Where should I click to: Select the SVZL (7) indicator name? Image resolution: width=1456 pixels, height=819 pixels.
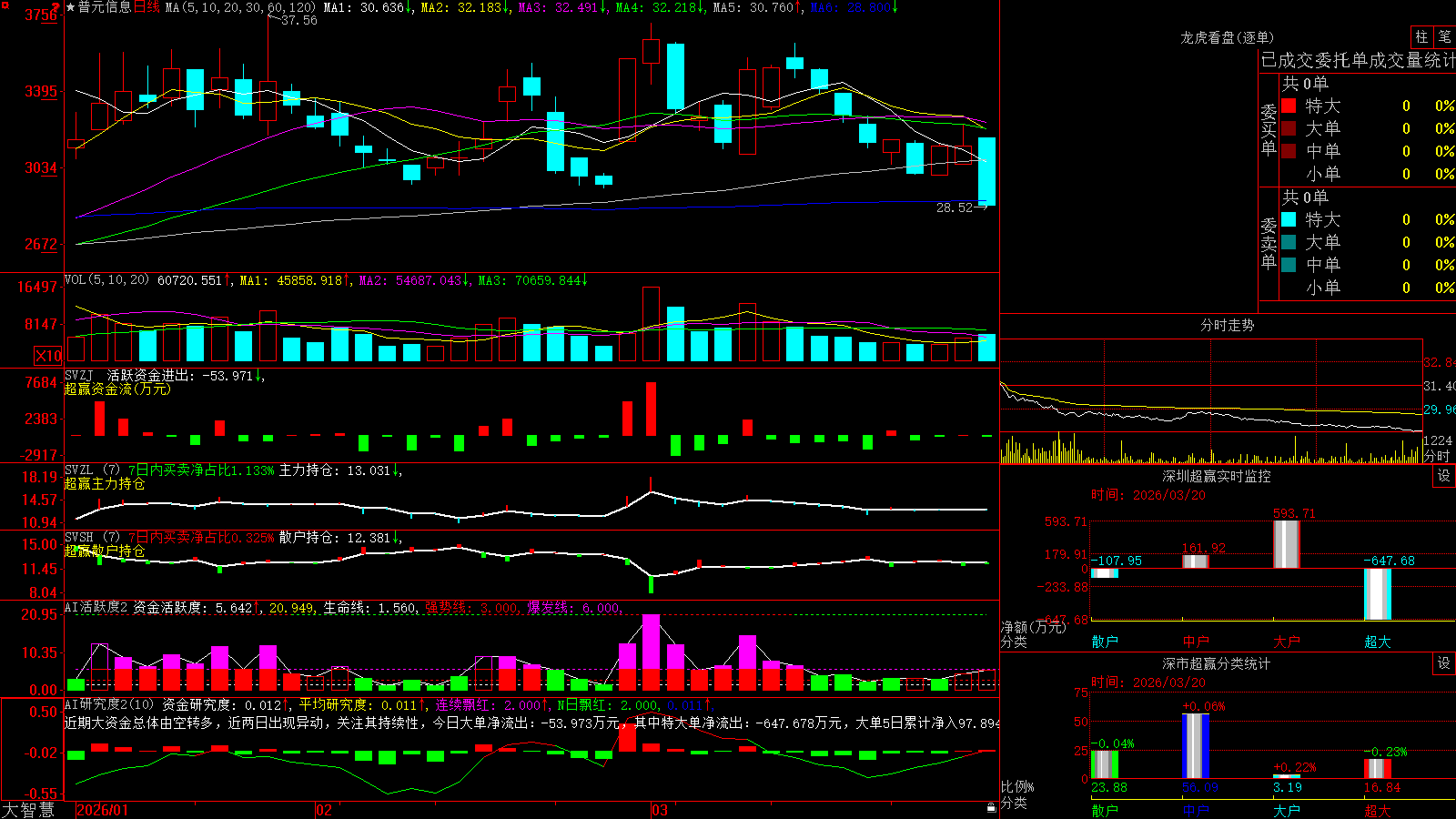[x=92, y=470]
